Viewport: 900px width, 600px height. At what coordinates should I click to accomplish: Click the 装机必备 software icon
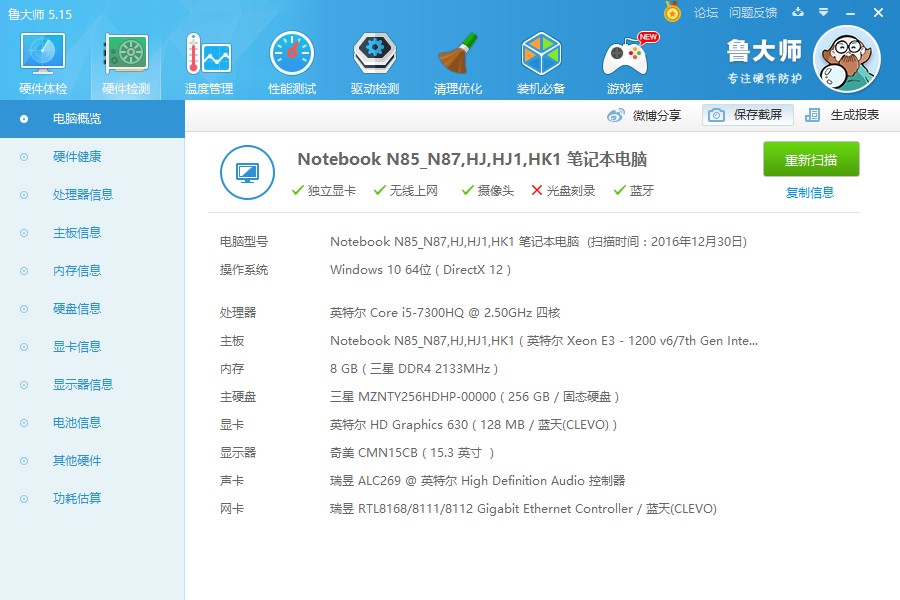541,58
